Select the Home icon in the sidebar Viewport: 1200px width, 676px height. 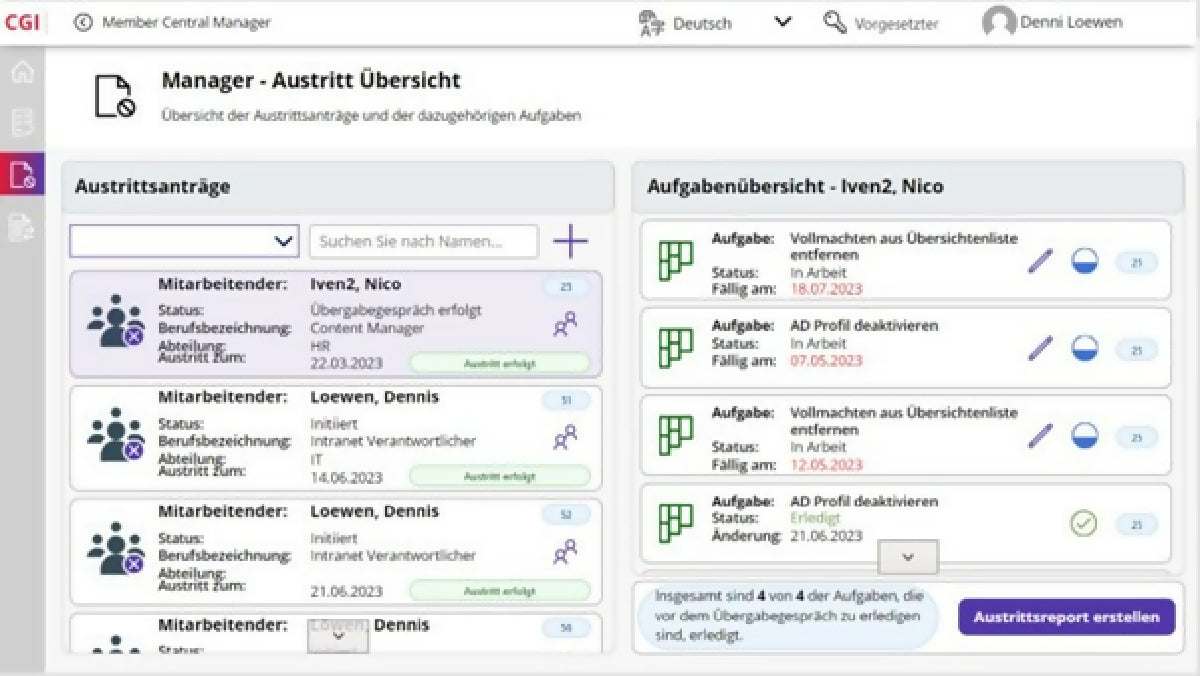coord(22,71)
